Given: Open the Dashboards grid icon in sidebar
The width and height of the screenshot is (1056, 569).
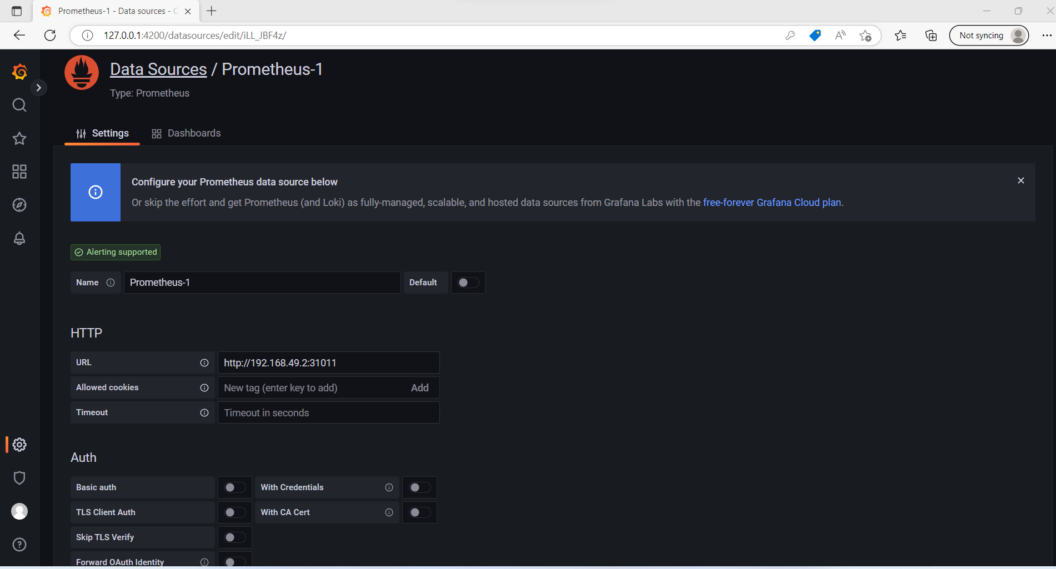Looking at the screenshot, I should tap(19, 172).
